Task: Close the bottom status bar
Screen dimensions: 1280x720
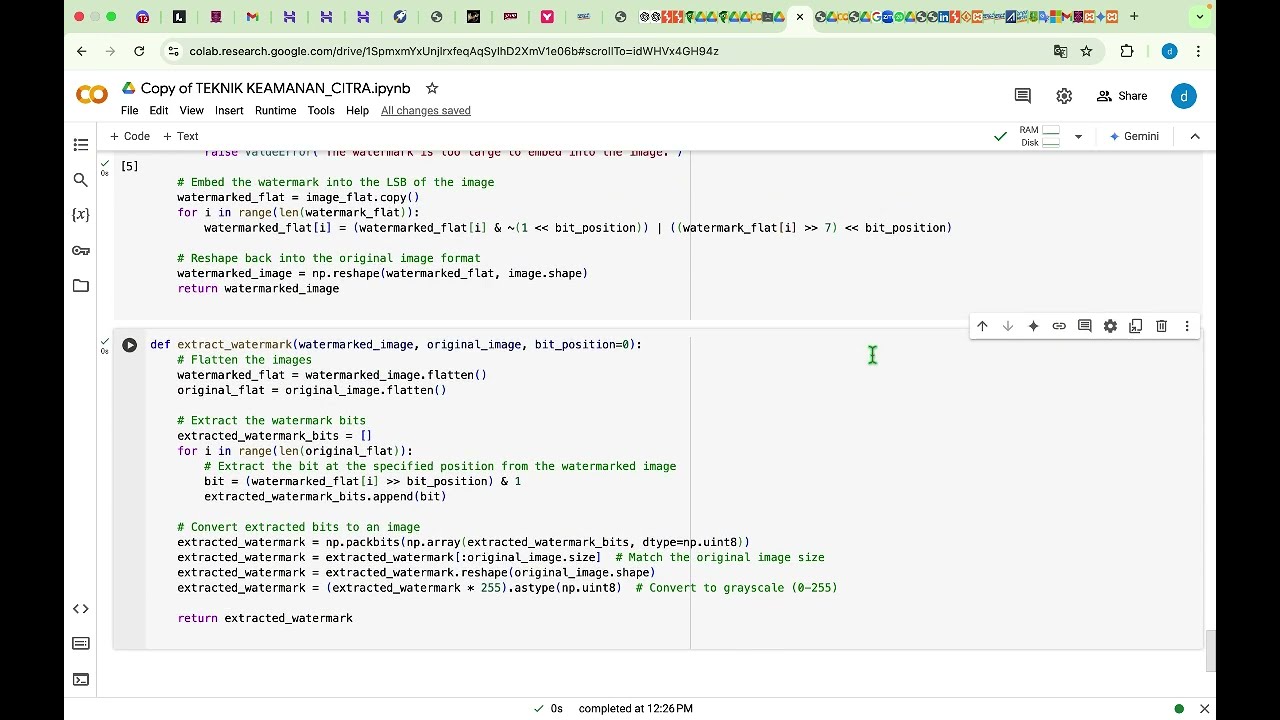Action: point(1204,708)
